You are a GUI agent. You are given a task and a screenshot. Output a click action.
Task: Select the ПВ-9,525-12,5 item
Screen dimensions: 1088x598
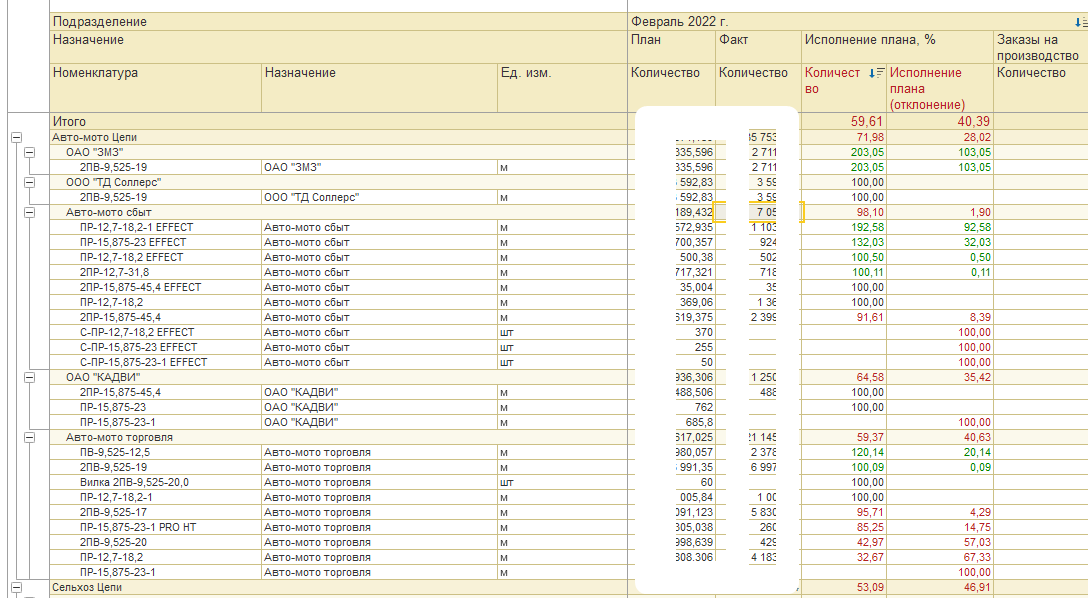pyautogui.click(x=114, y=452)
